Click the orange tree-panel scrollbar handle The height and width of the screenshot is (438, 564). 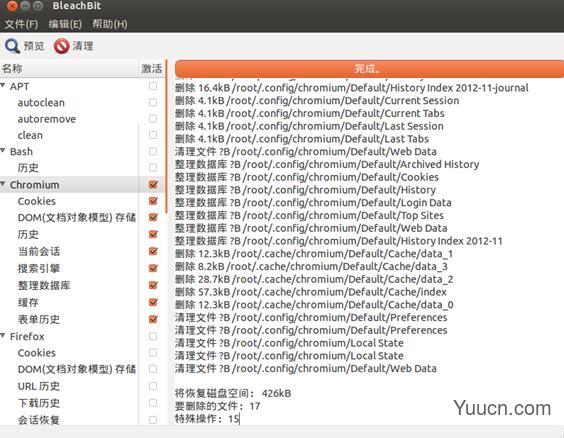point(167,137)
